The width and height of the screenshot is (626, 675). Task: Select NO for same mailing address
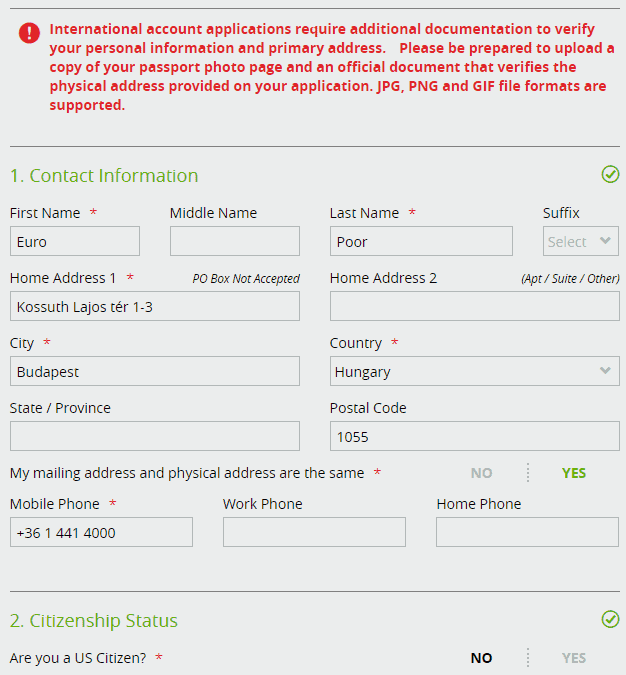click(481, 473)
